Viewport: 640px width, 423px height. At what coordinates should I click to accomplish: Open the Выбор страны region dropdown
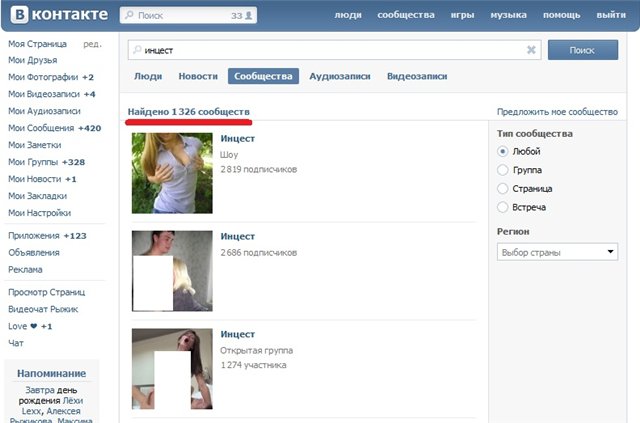[558, 252]
